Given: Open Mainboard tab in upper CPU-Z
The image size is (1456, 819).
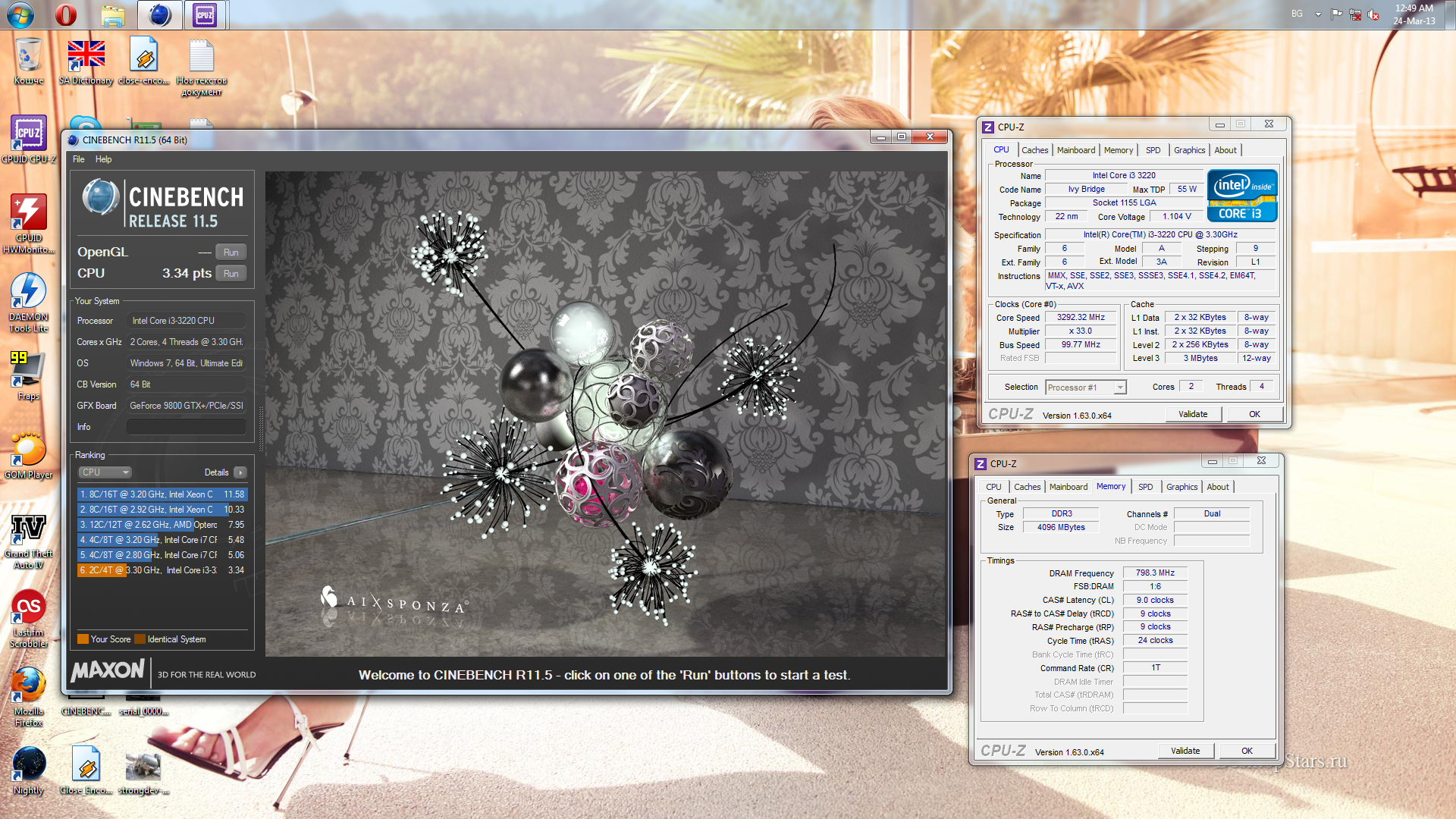Looking at the screenshot, I should (x=1075, y=150).
